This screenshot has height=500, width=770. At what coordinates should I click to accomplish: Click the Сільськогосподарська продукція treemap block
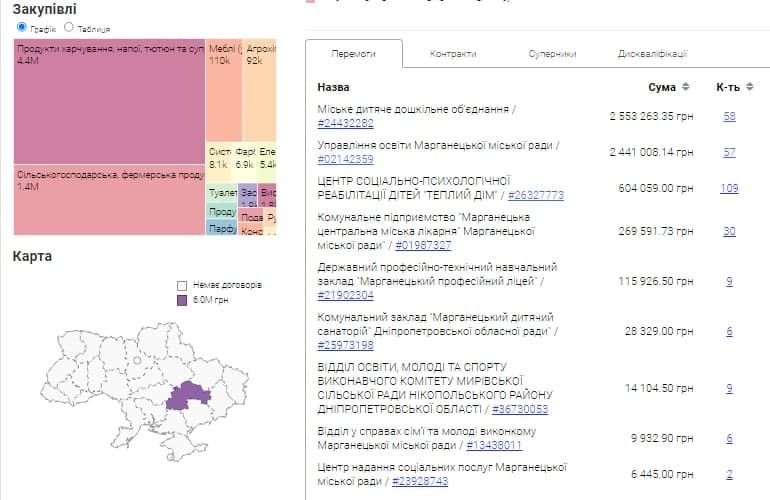(x=109, y=200)
